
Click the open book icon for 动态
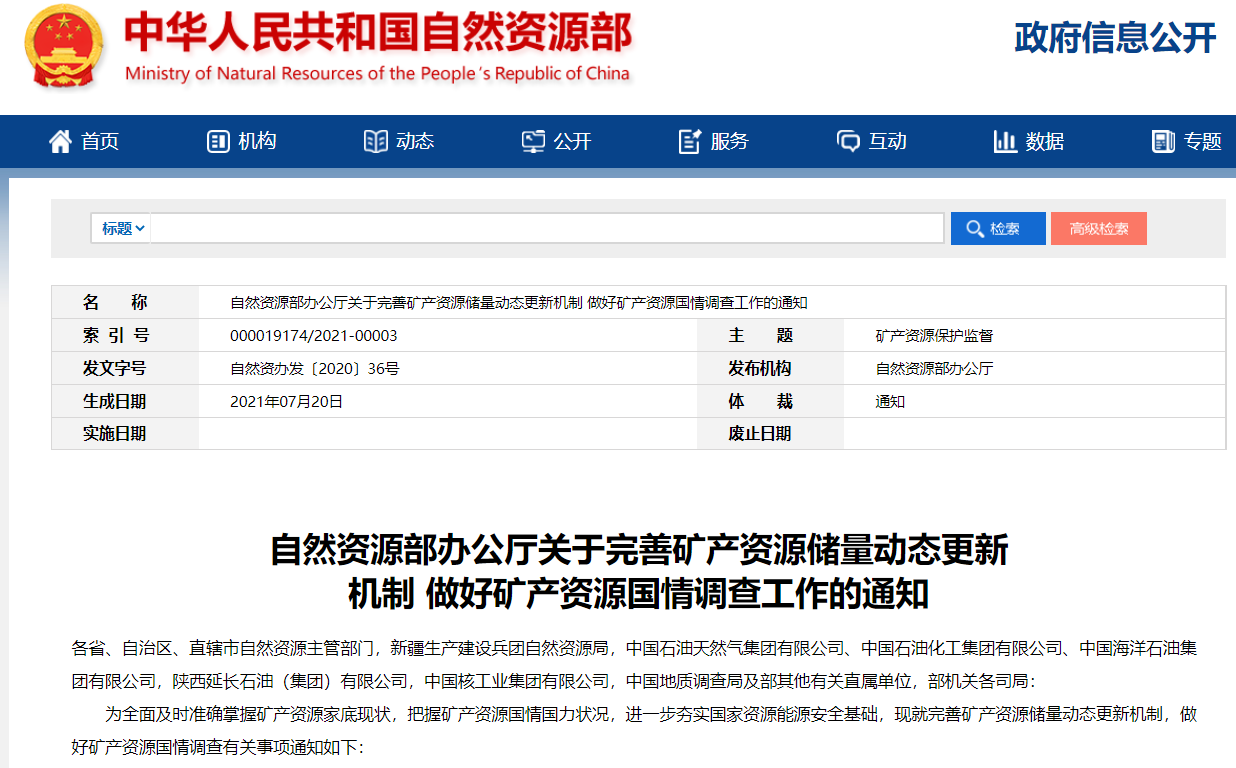pos(375,142)
